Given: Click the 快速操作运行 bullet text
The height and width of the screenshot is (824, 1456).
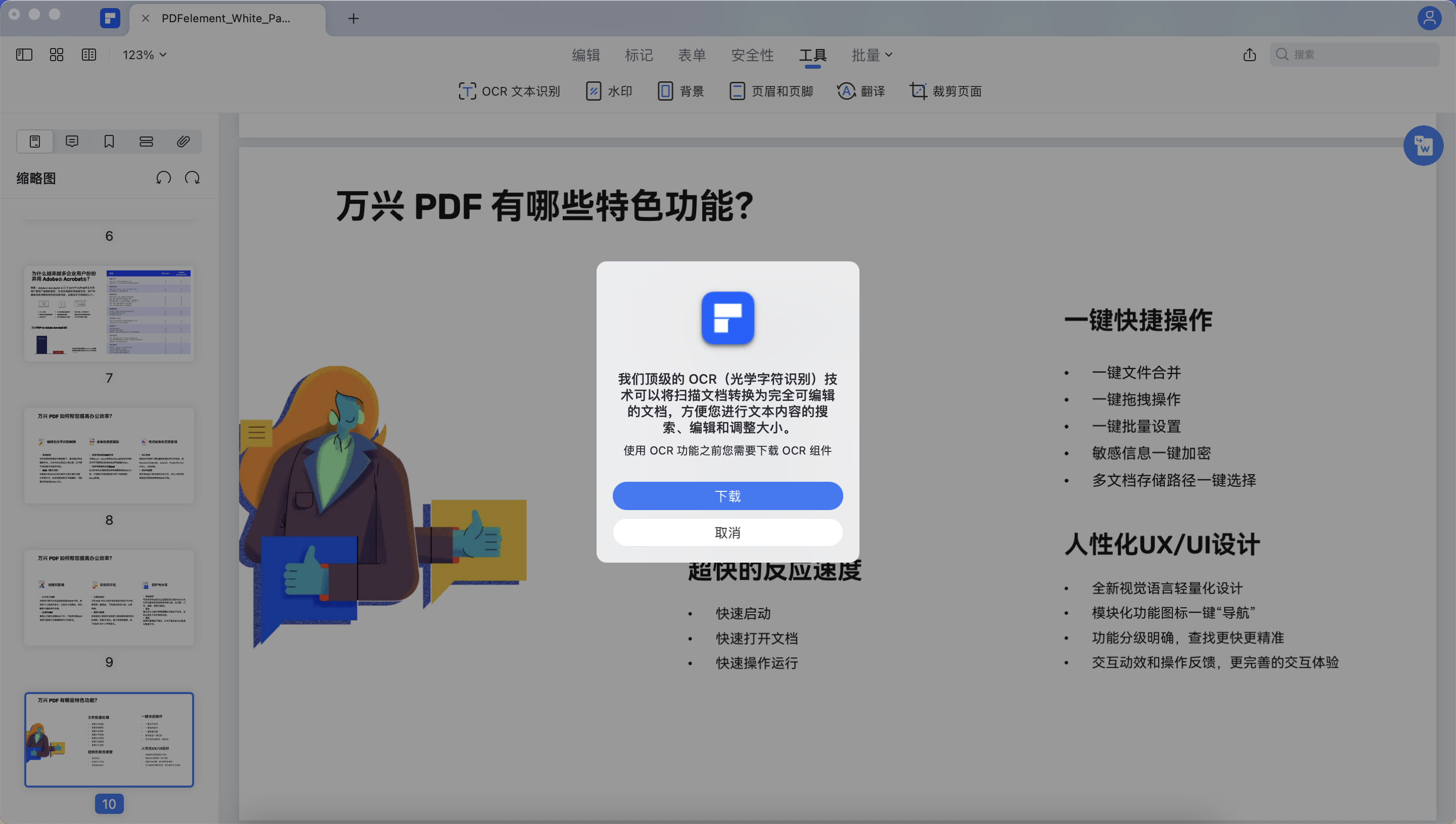Looking at the screenshot, I should coord(757,663).
